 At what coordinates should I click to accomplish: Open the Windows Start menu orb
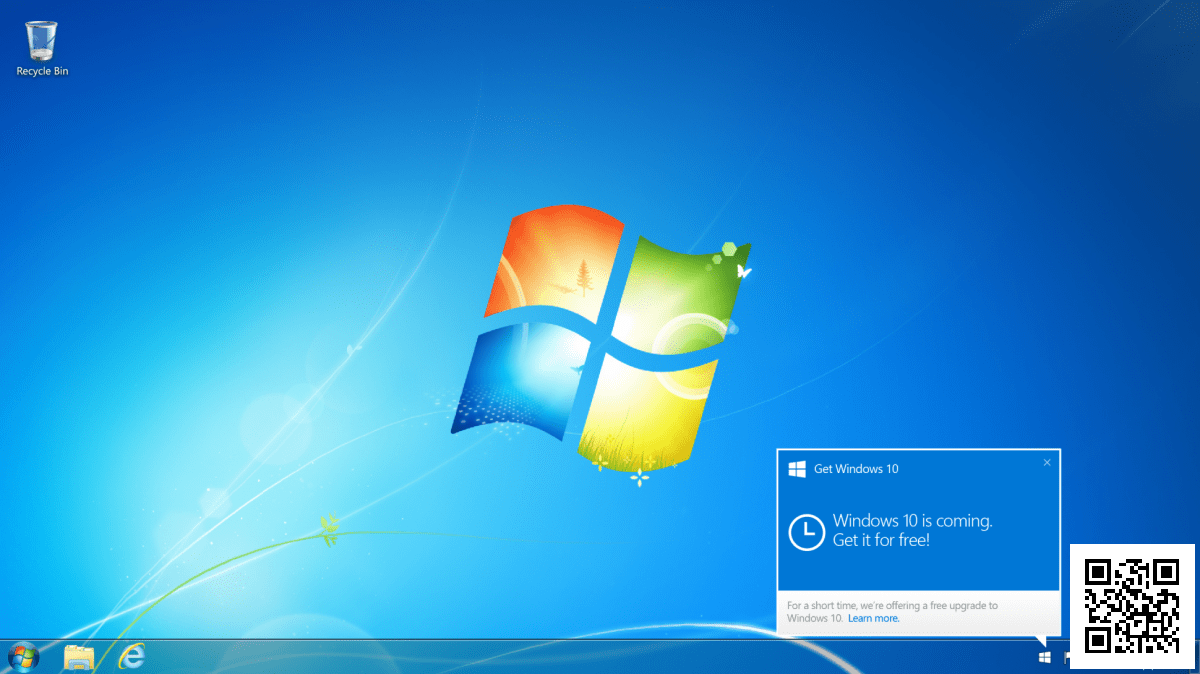click(23, 657)
